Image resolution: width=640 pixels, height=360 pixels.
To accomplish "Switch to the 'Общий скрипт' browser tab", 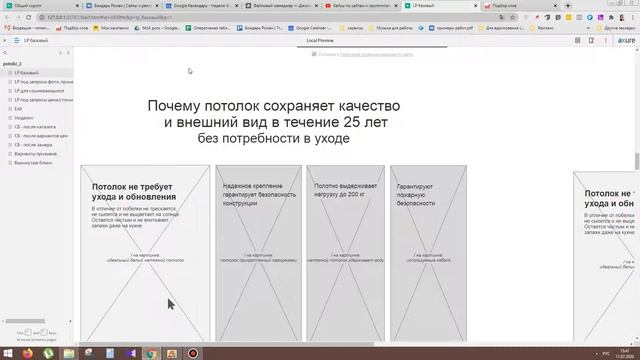I will coord(41,6).
